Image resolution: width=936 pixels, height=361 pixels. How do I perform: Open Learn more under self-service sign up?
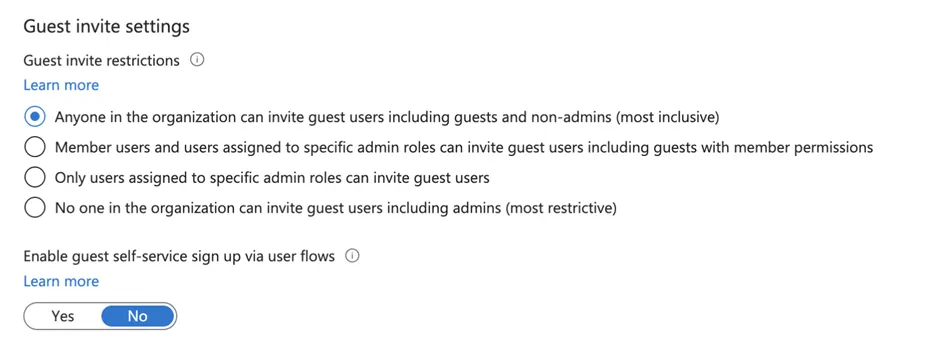tap(61, 281)
